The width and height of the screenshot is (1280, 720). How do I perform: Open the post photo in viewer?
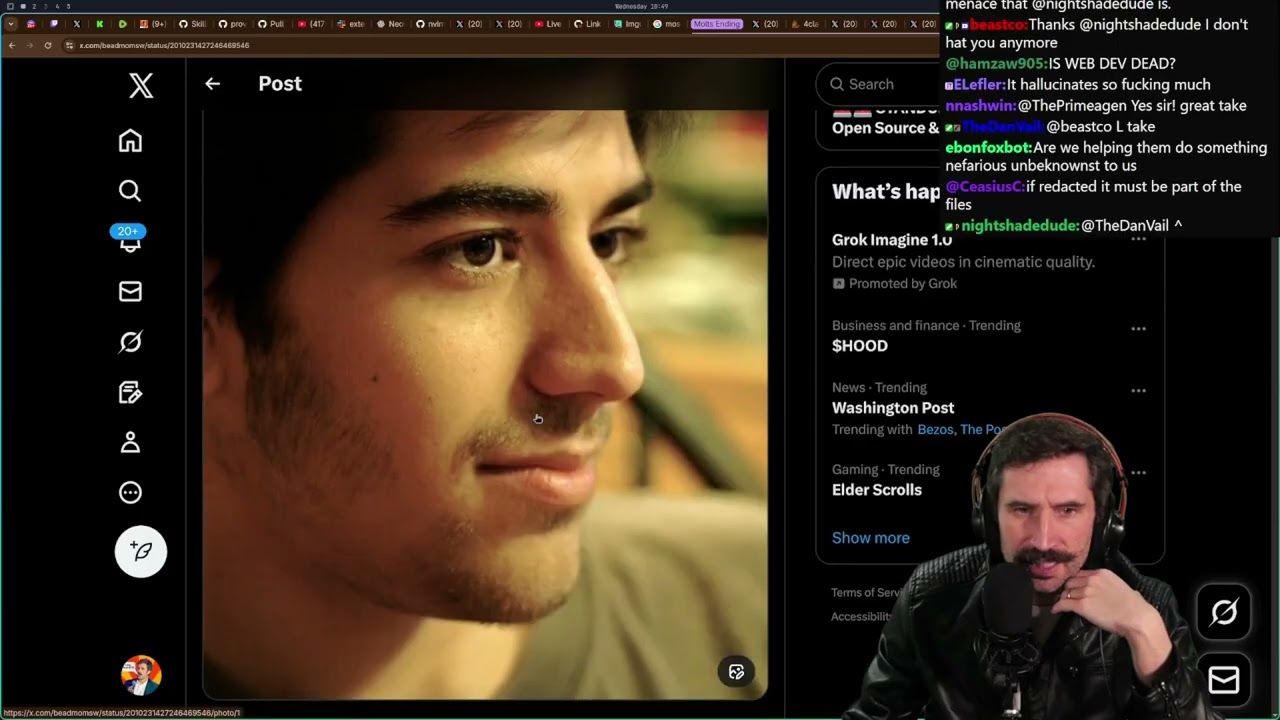coord(485,404)
